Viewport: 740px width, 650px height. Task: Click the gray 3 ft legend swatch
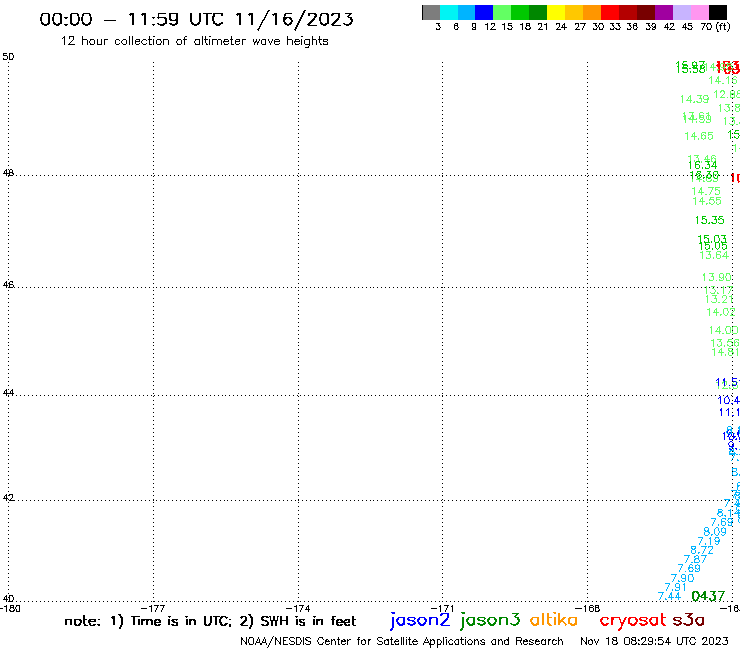click(431, 12)
